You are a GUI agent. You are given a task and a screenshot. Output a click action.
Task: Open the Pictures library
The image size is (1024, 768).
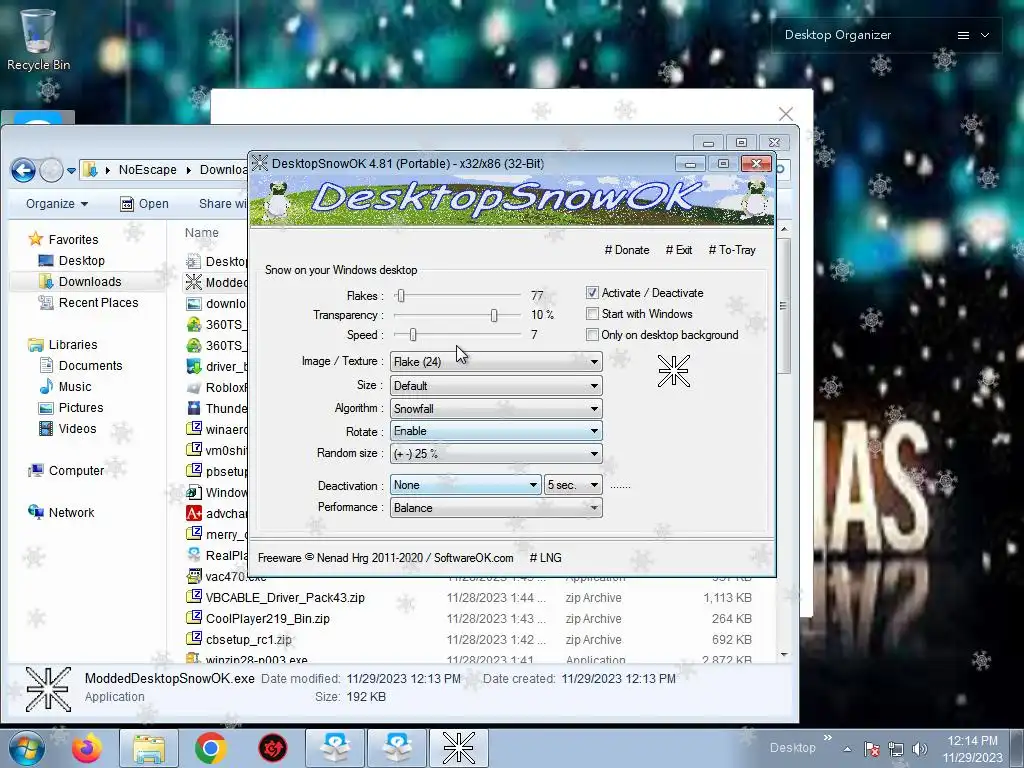(x=71, y=408)
